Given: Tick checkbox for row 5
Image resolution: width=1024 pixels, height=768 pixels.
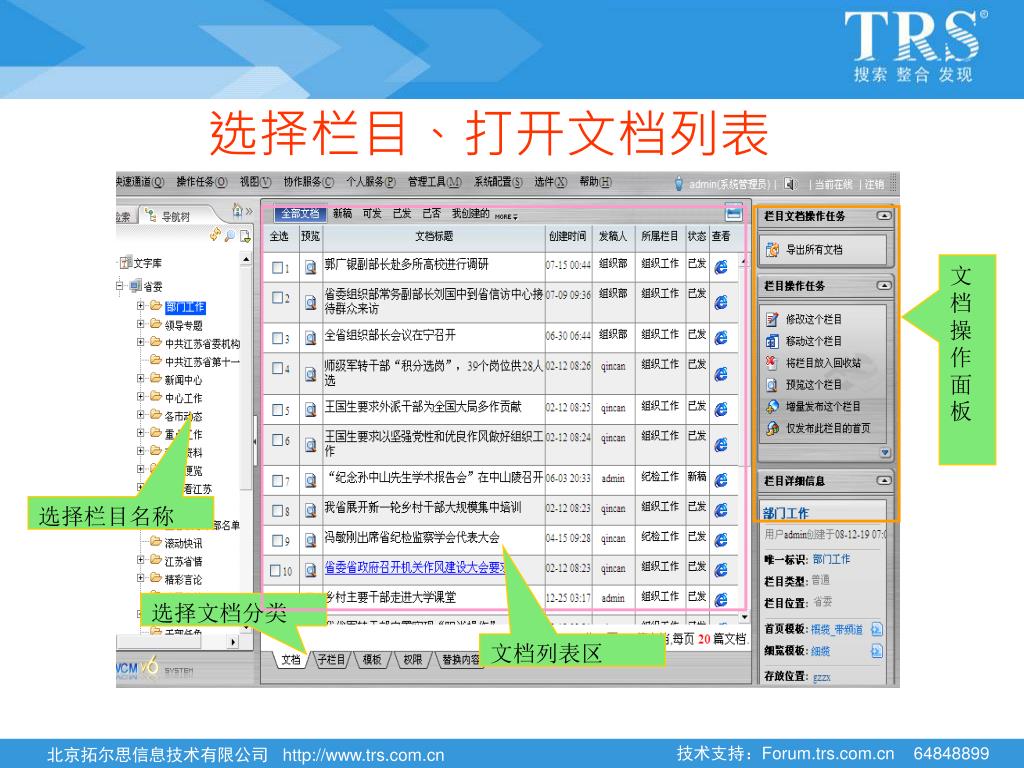Looking at the screenshot, I should coord(278,409).
